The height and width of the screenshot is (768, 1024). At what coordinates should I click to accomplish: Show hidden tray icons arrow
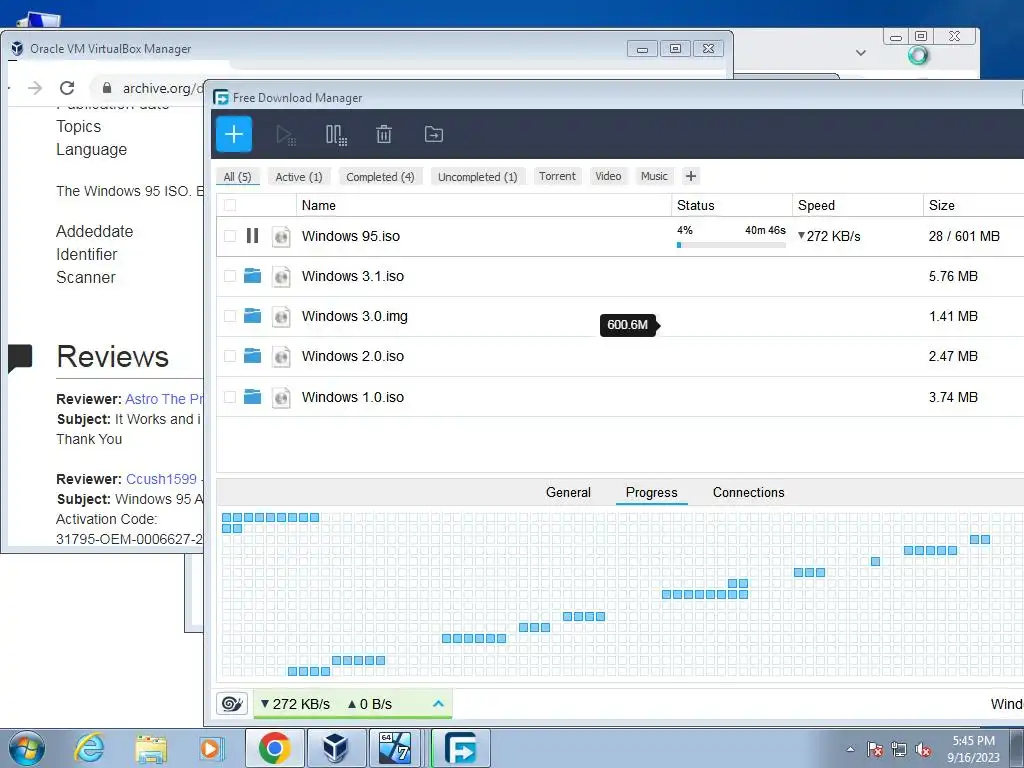(850, 749)
